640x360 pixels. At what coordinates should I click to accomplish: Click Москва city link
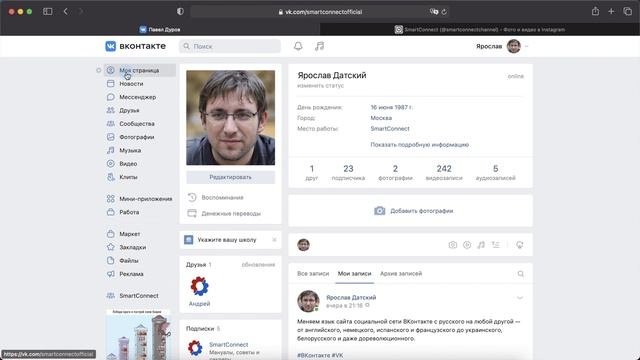(381, 118)
